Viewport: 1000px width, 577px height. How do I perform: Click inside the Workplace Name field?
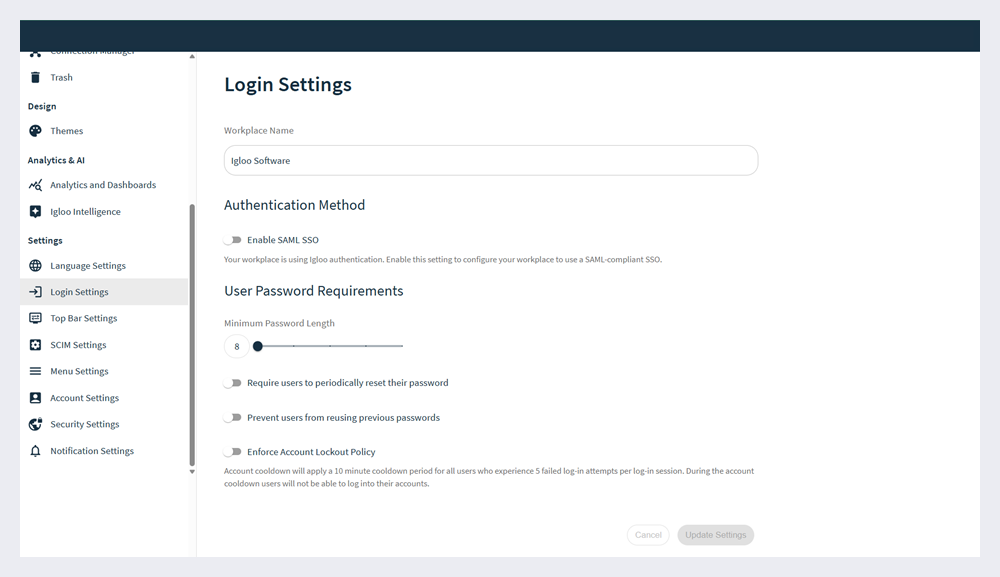[490, 159]
